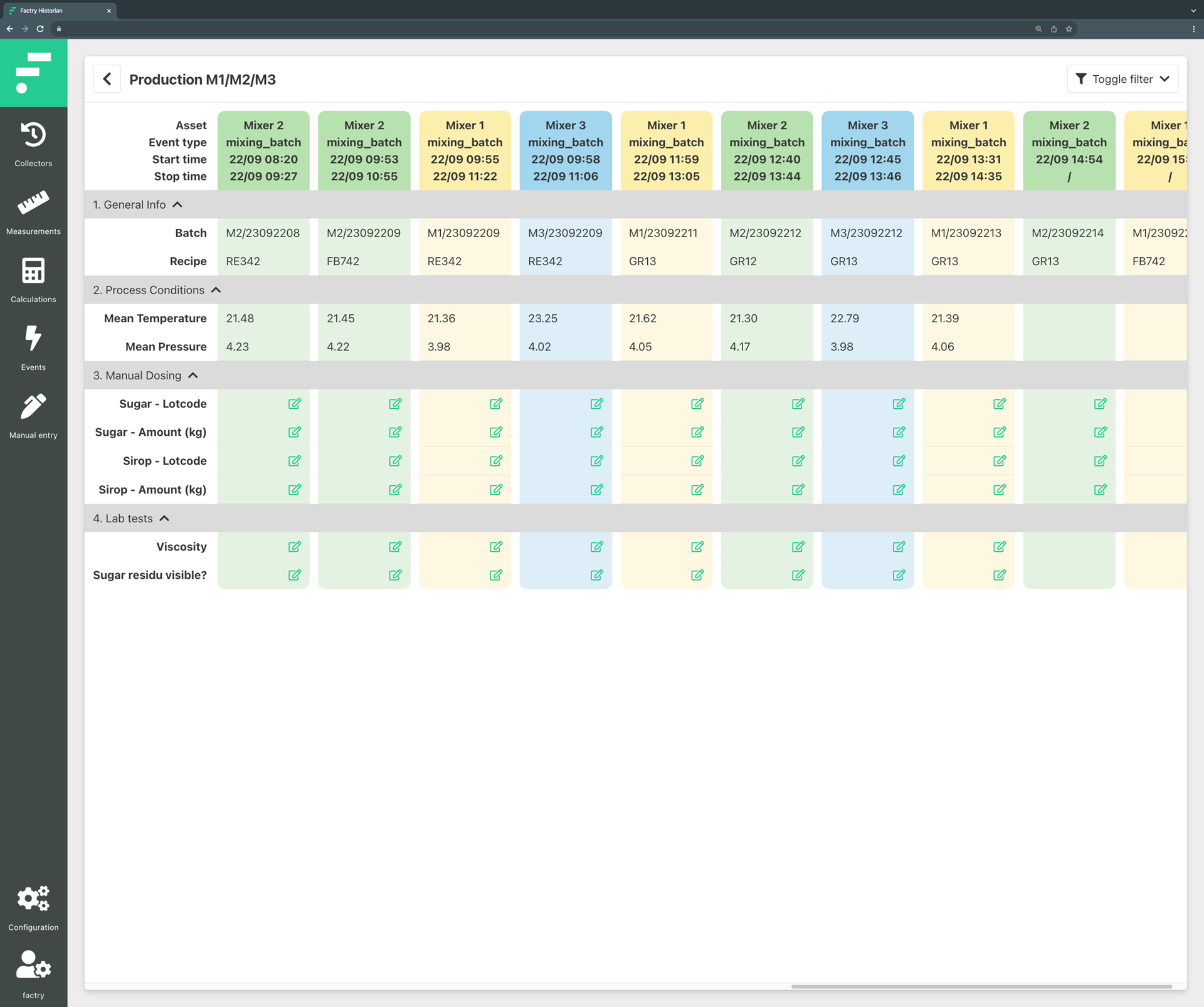
Task: Collapse the 1. General Info section
Action: tap(177, 204)
